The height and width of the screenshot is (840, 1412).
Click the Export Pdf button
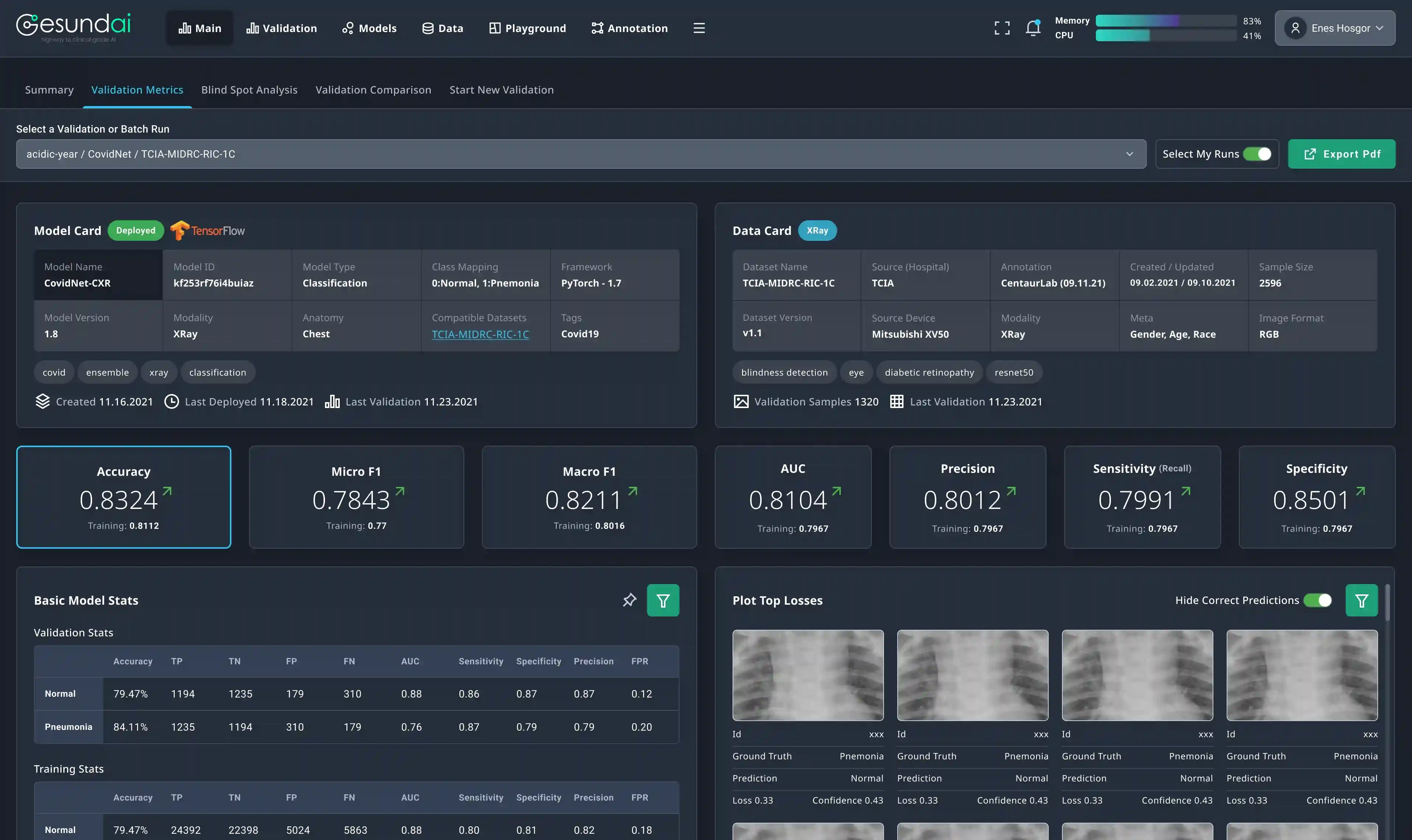pyautogui.click(x=1341, y=154)
